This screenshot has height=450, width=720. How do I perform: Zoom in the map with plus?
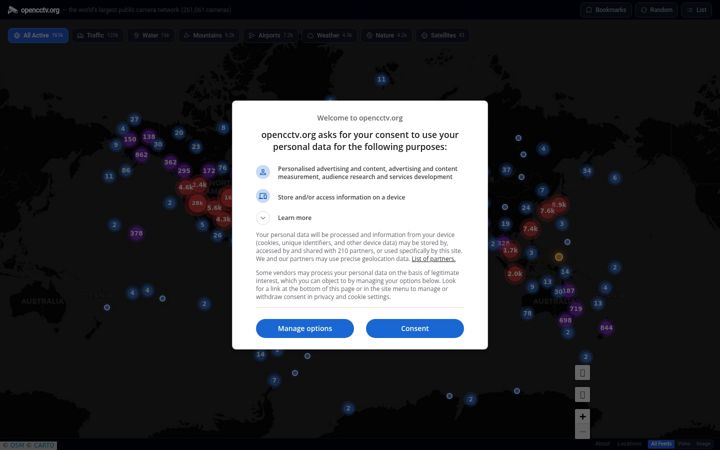tap(582, 416)
